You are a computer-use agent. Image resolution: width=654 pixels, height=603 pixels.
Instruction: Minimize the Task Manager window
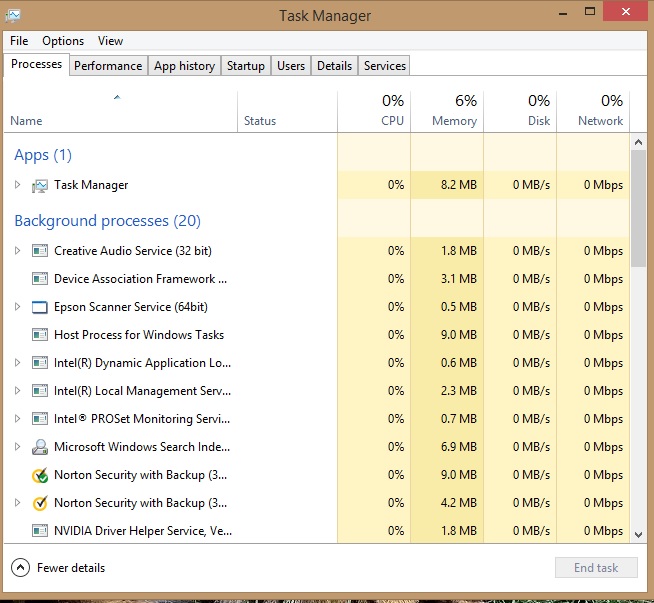point(563,13)
